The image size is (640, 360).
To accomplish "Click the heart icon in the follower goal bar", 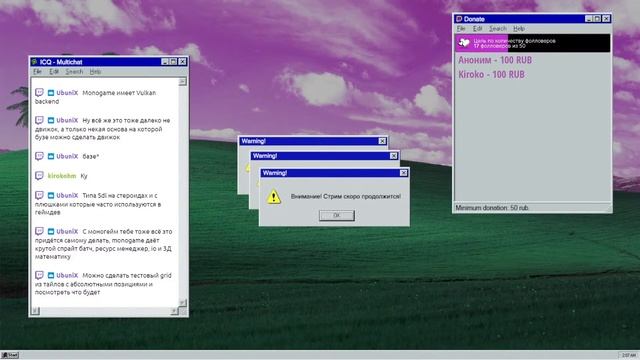I will [464, 42].
